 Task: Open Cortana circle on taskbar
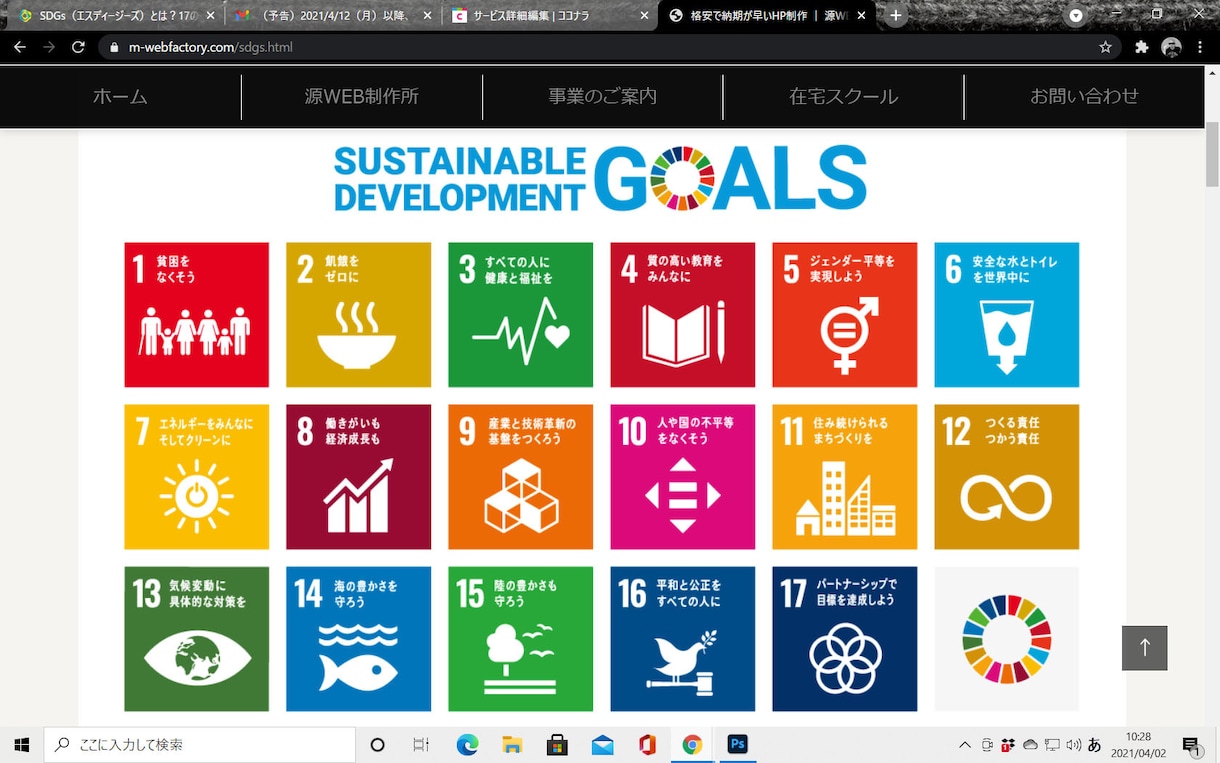pos(377,745)
